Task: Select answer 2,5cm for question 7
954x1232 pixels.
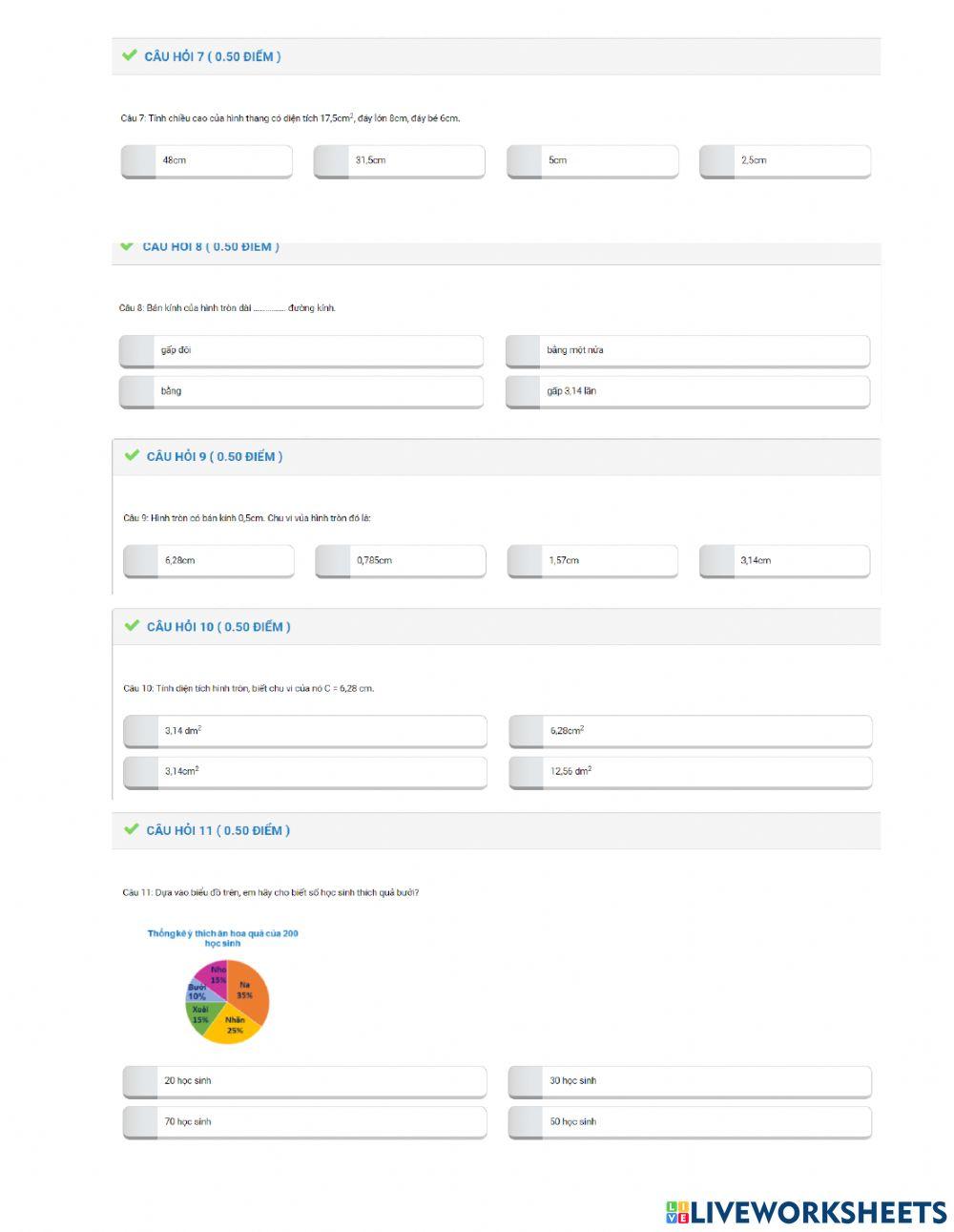Action: [784, 161]
